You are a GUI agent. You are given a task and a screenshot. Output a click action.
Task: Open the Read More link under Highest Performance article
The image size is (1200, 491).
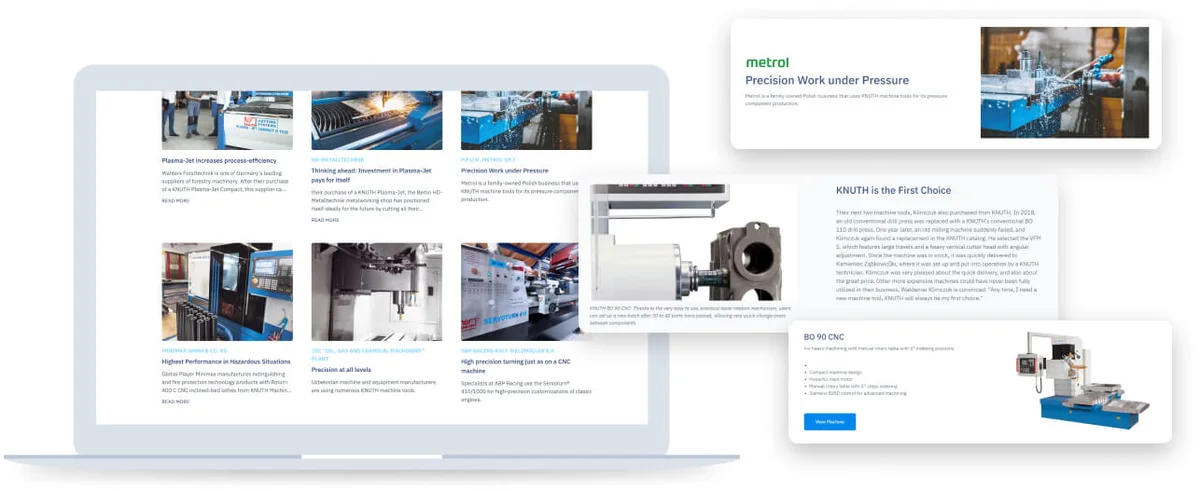[x=175, y=401]
